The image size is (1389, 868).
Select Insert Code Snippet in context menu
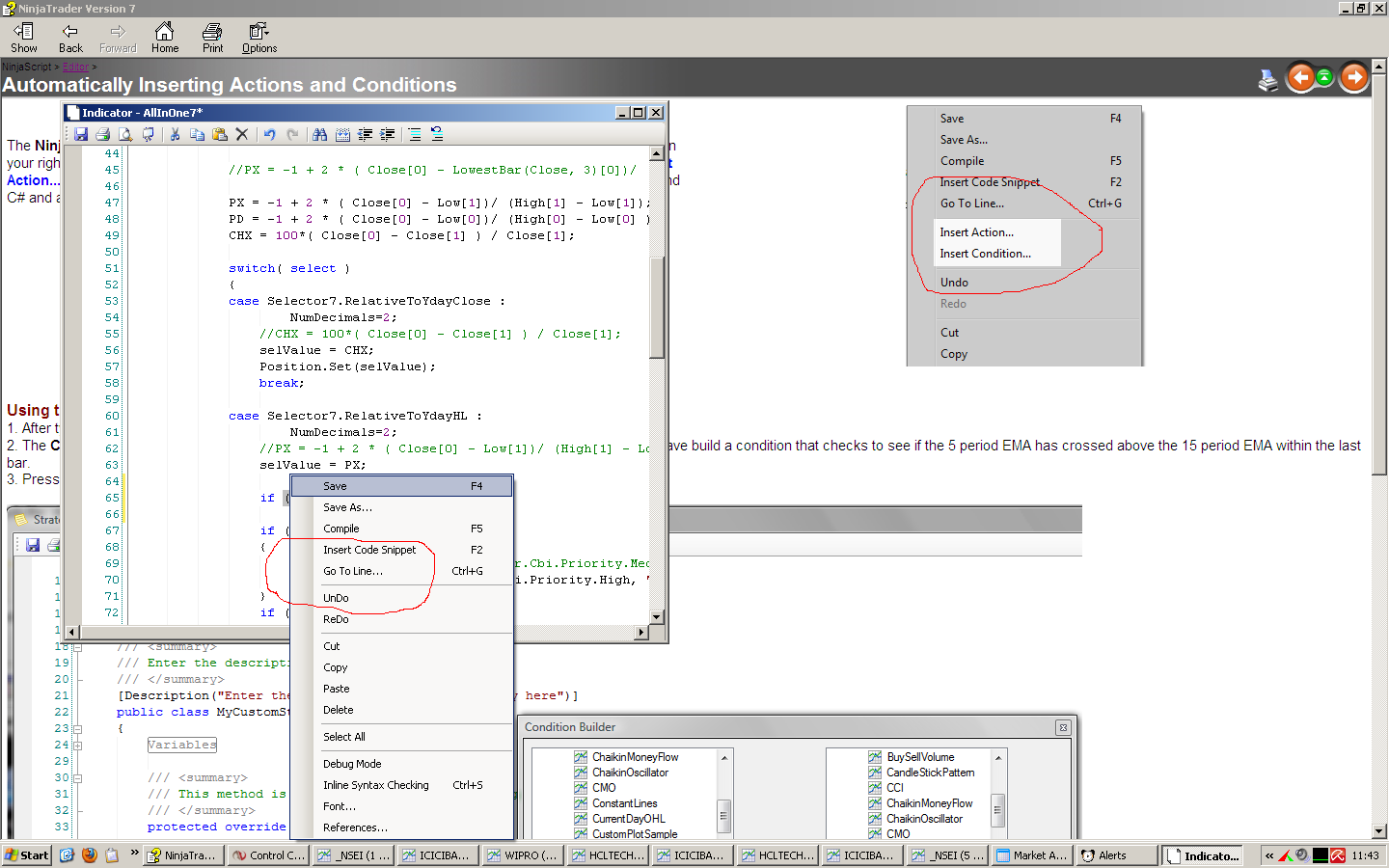[x=369, y=550]
